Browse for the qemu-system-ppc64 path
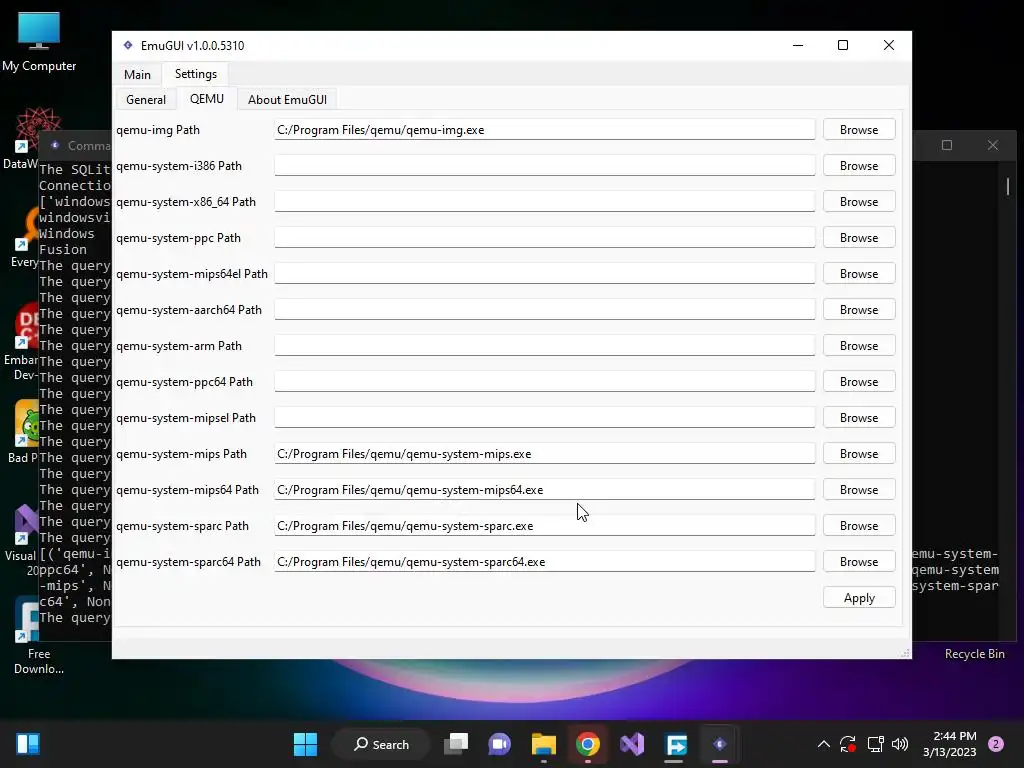Viewport: 1024px width, 768px height. coord(859,381)
